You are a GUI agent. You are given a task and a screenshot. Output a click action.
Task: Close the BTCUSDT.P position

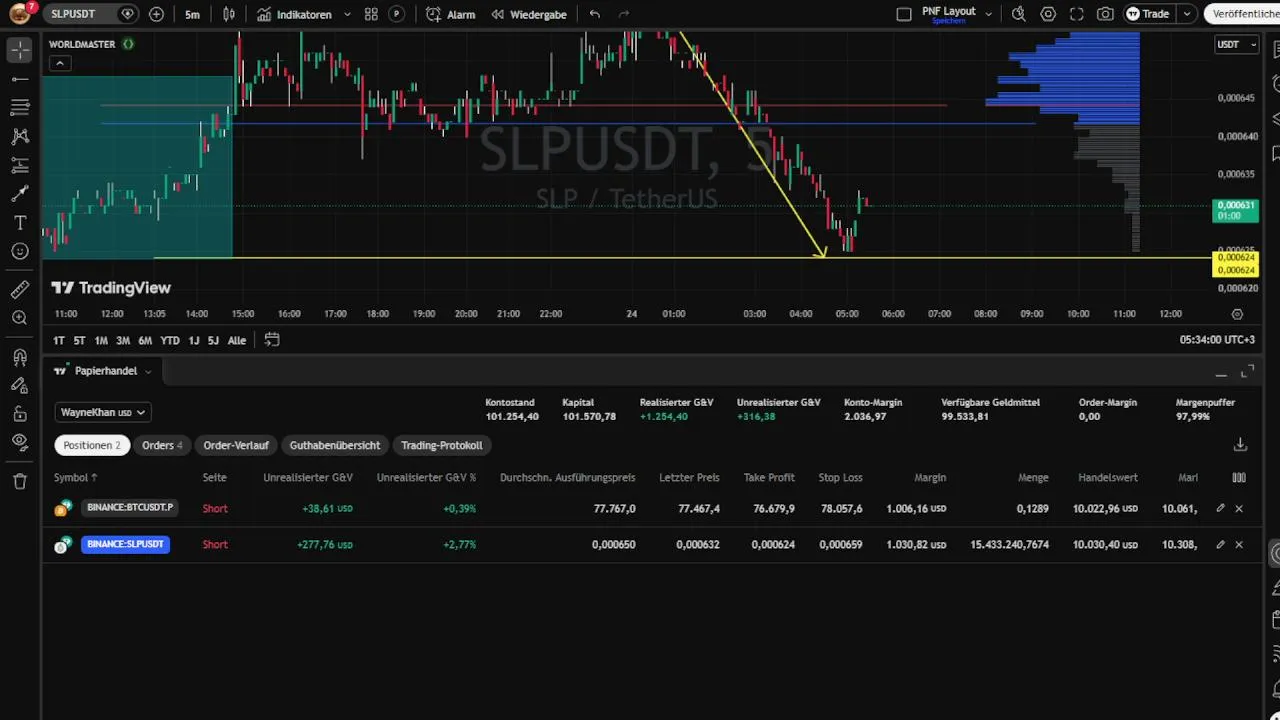(1239, 508)
